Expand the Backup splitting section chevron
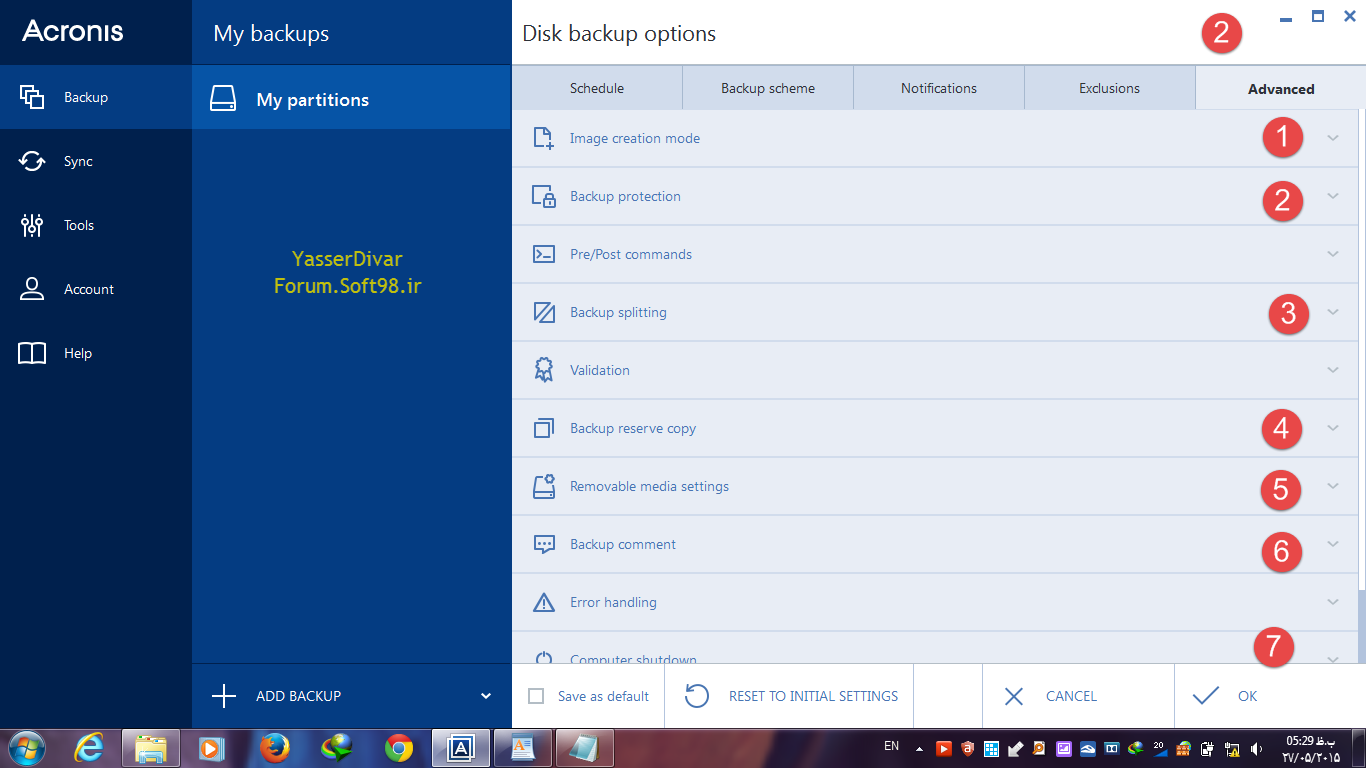 pos(1333,312)
